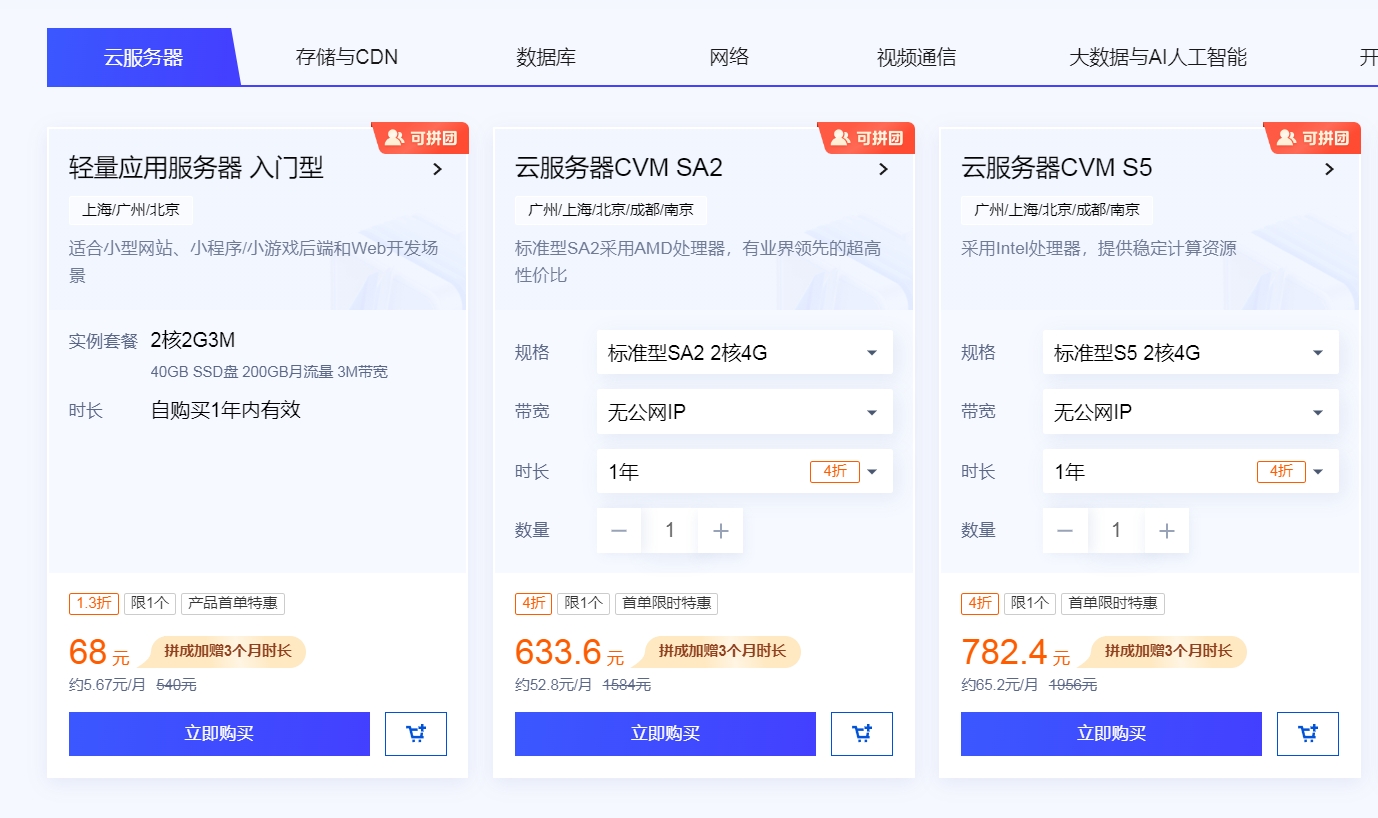Switch to the 数据库 tab
The width and height of the screenshot is (1378, 818).
click(x=546, y=57)
